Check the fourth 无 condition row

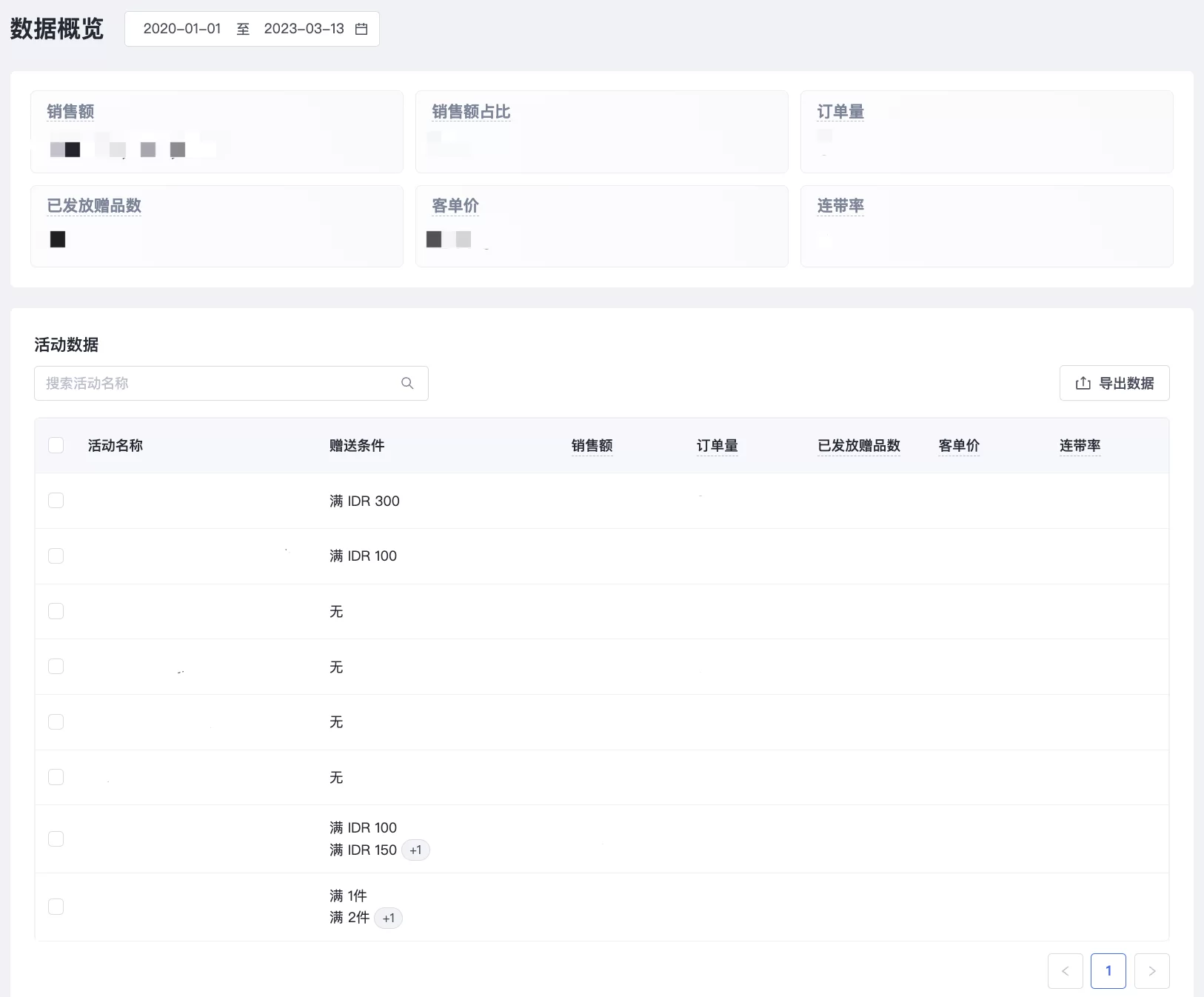pyautogui.click(x=56, y=777)
